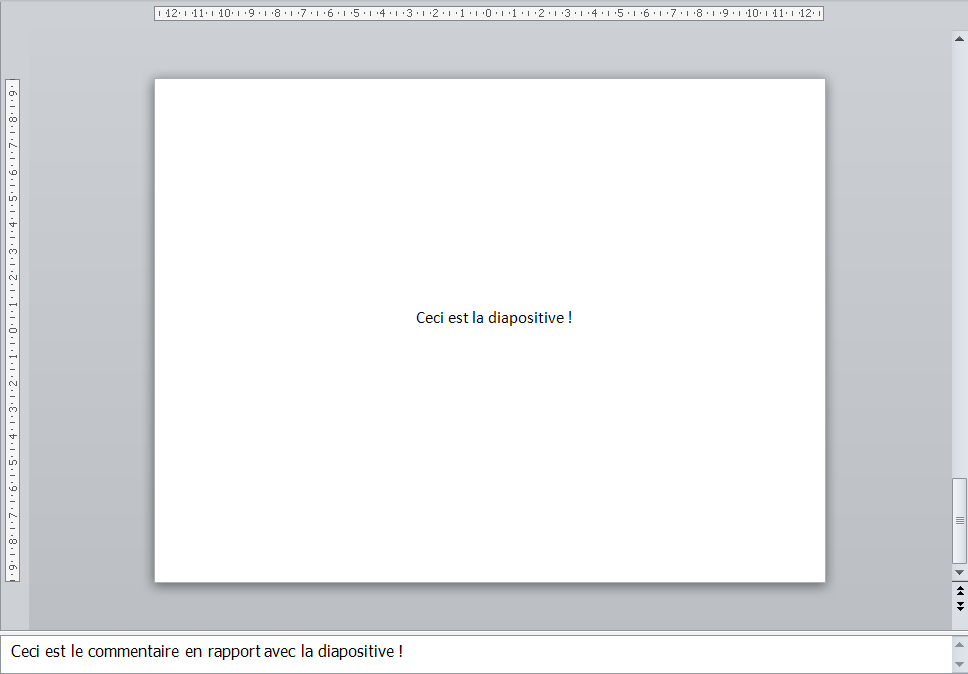Click the next slide double-arrow button
Image resolution: width=968 pixels, height=674 pixels.
960,606
